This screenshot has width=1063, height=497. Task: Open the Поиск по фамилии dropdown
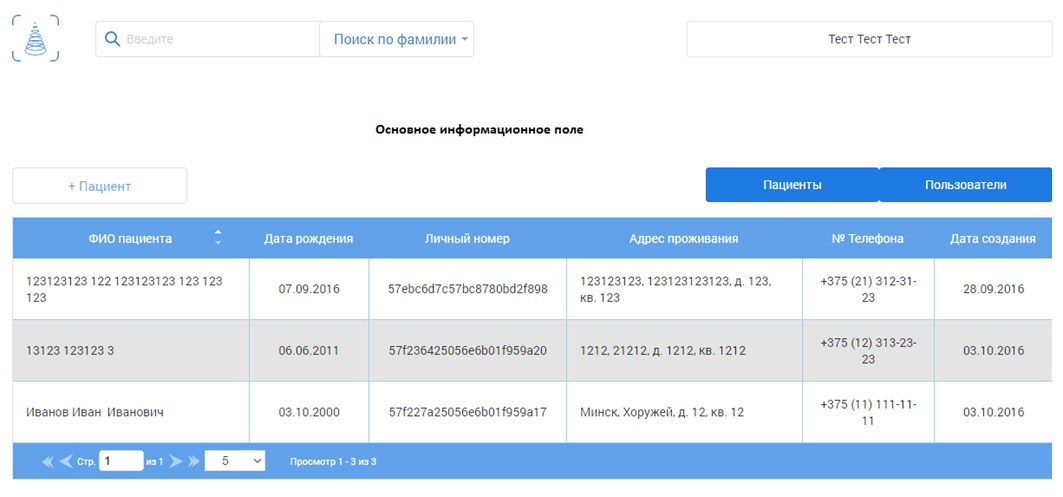(x=397, y=39)
